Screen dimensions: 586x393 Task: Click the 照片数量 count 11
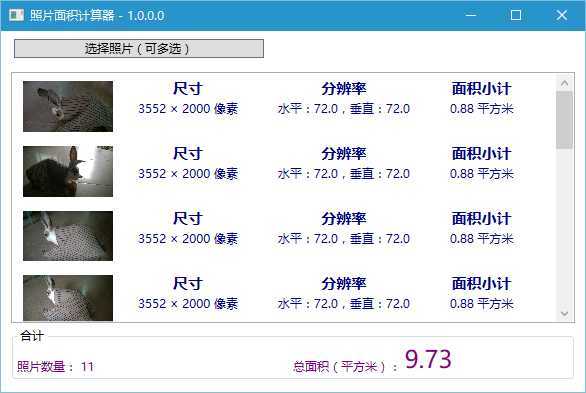pos(87,366)
